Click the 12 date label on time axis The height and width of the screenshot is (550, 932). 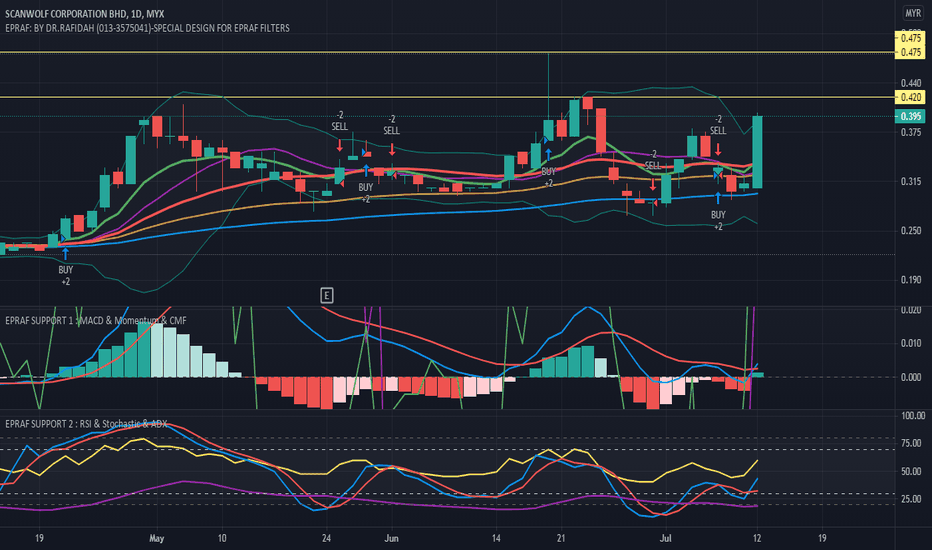tap(757, 538)
